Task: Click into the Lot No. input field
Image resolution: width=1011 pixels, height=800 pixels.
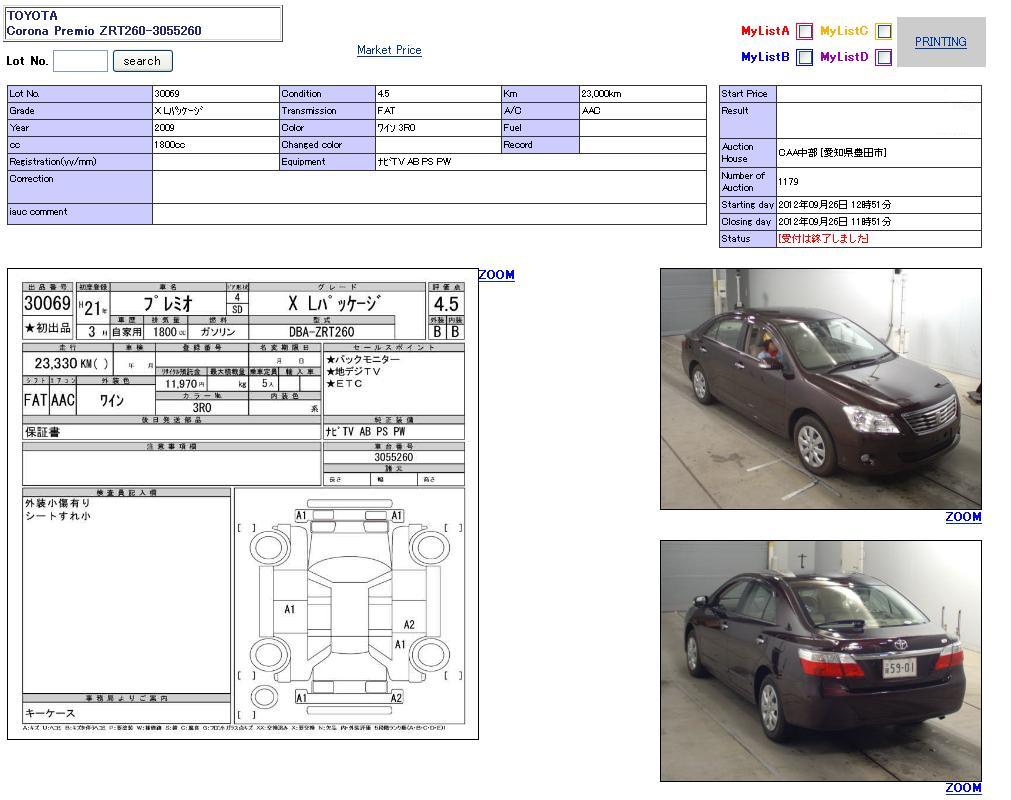Action: [80, 61]
